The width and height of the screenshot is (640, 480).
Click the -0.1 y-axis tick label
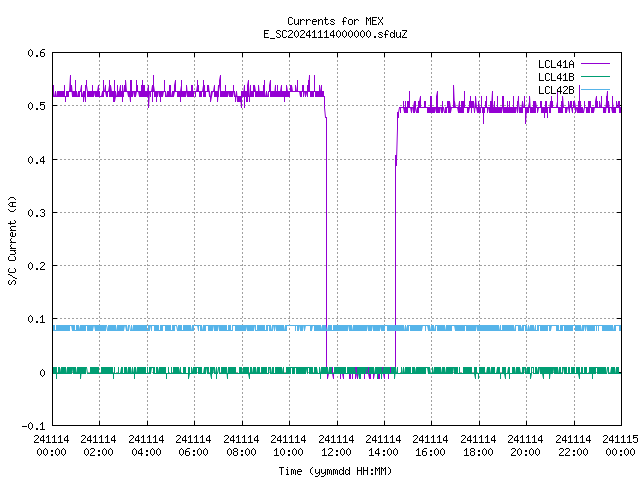point(33,426)
